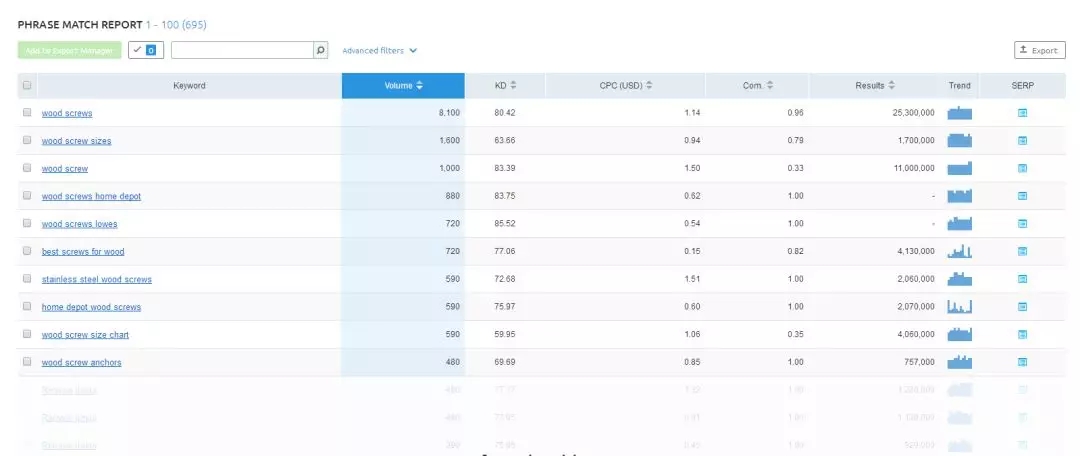Expand the Advanced filters dropdown
1080x456 pixels.
click(379, 50)
